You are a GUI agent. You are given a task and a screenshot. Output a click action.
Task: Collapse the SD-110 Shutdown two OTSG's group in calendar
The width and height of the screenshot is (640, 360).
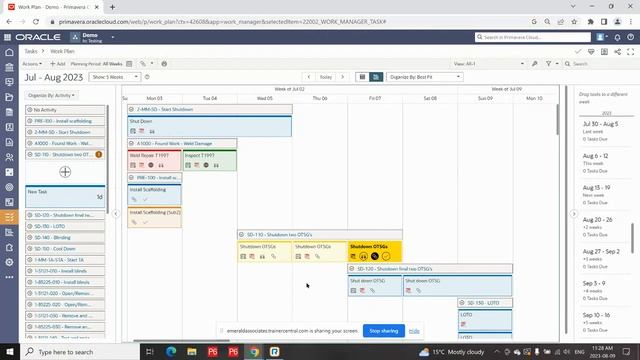point(241,234)
